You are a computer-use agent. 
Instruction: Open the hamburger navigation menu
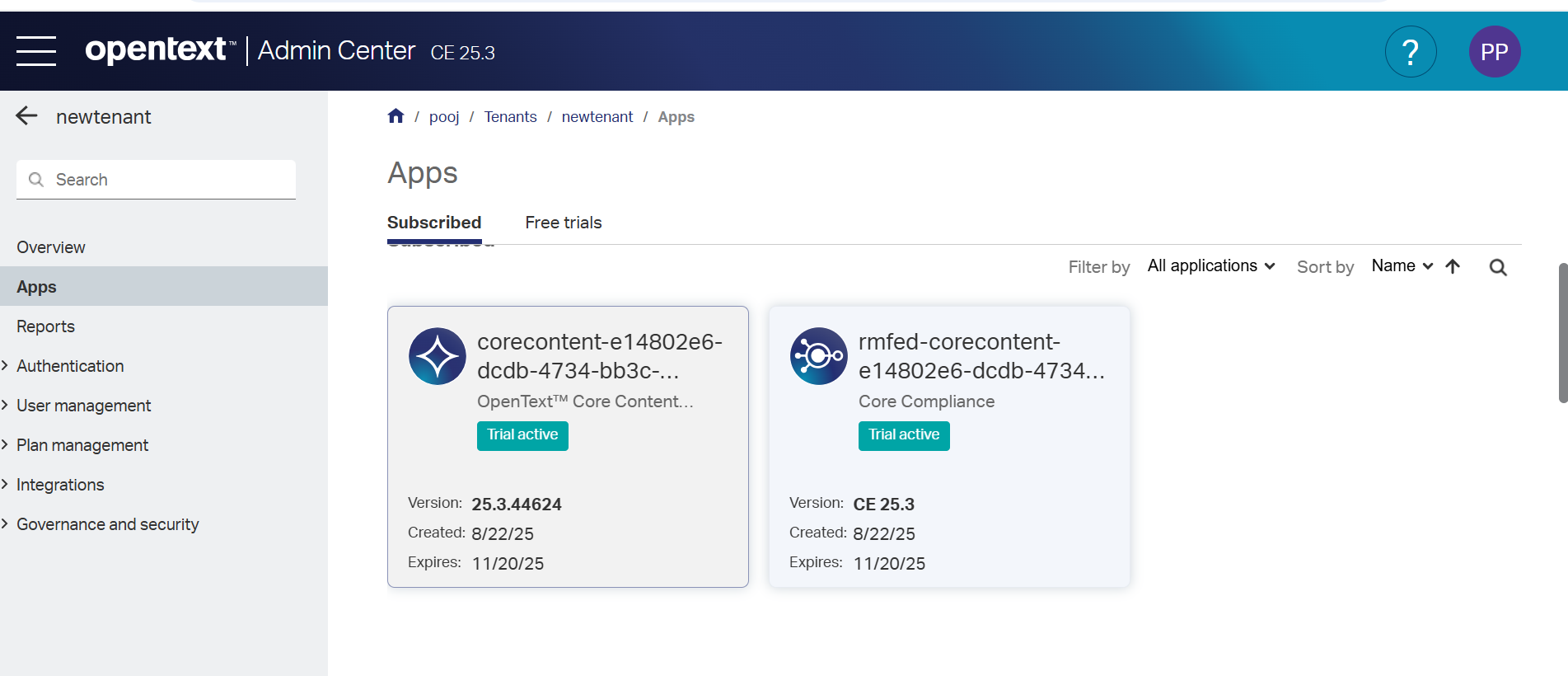(x=36, y=51)
